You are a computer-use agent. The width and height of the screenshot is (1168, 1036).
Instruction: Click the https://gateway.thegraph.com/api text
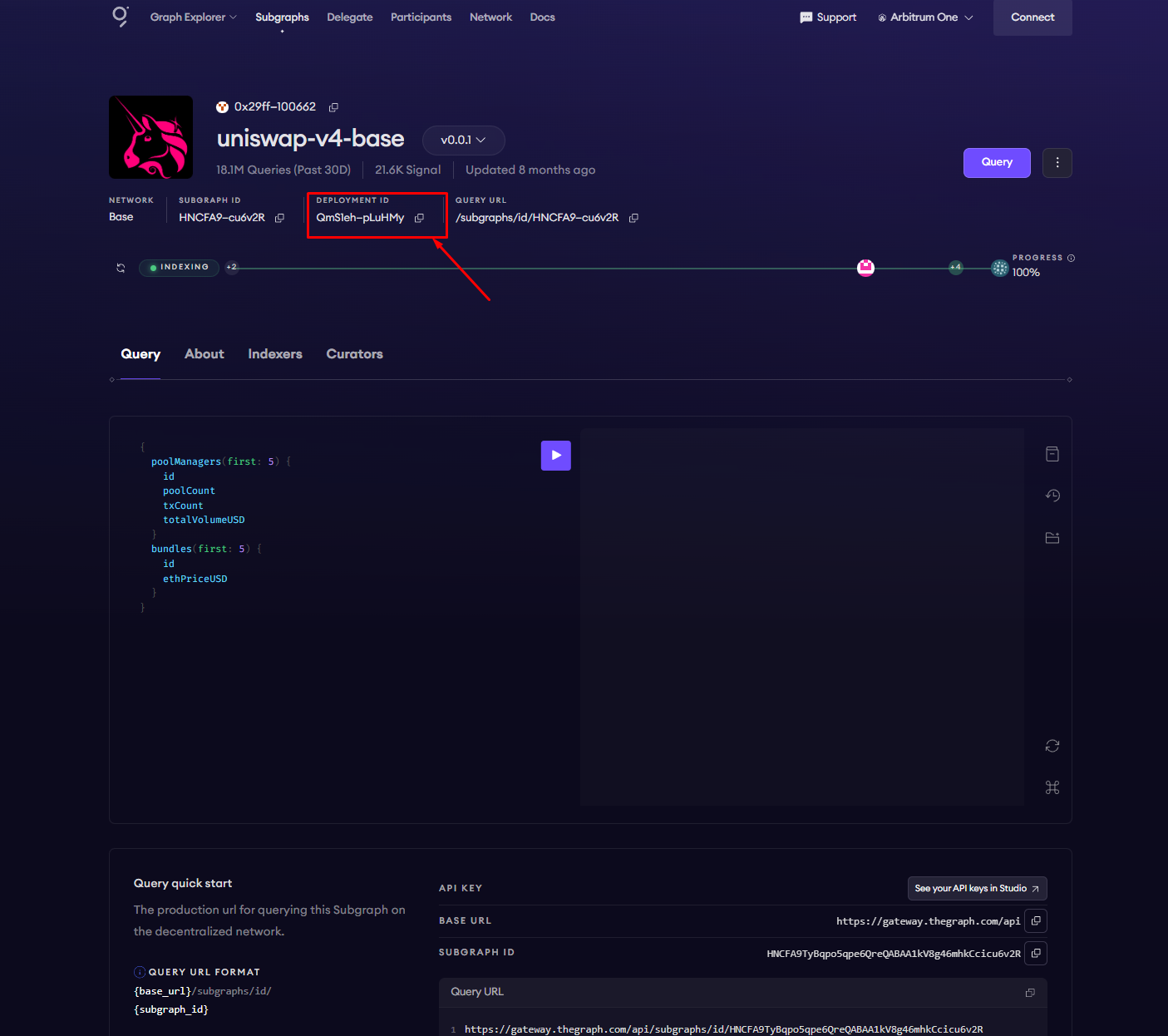[x=928, y=921]
